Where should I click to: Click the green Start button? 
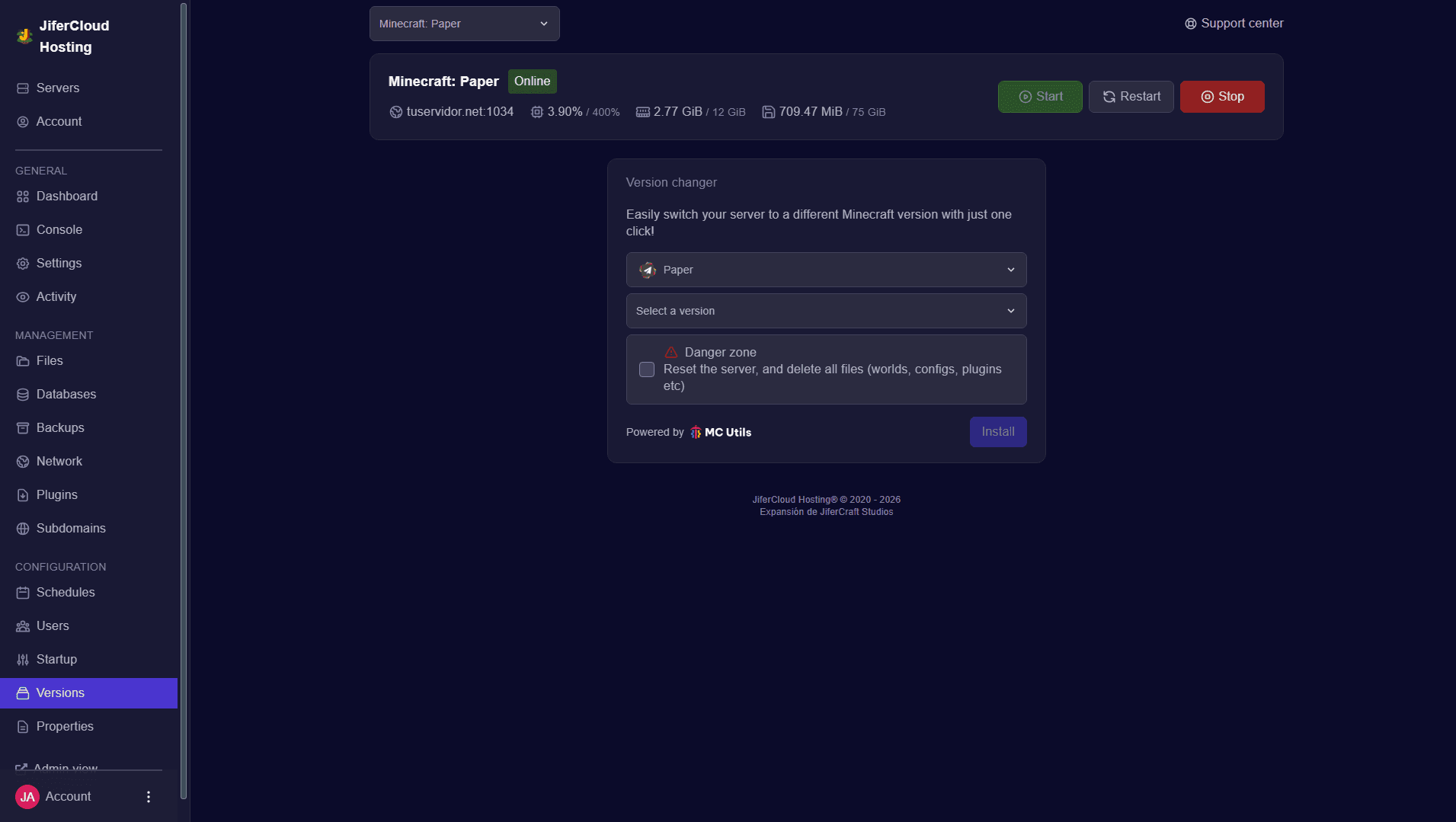click(x=1040, y=97)
